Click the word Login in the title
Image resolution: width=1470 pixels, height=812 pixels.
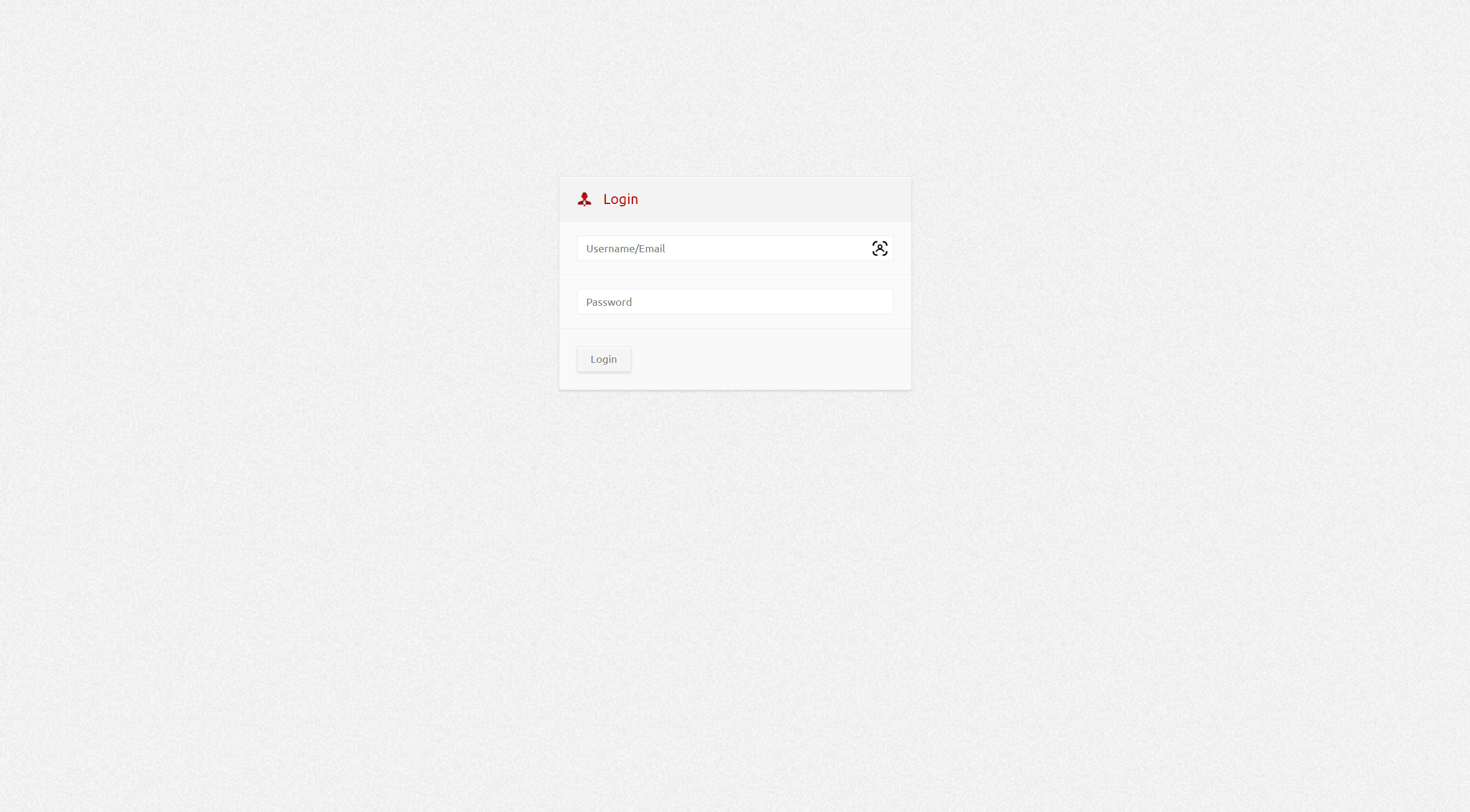[x=621, y=199]
